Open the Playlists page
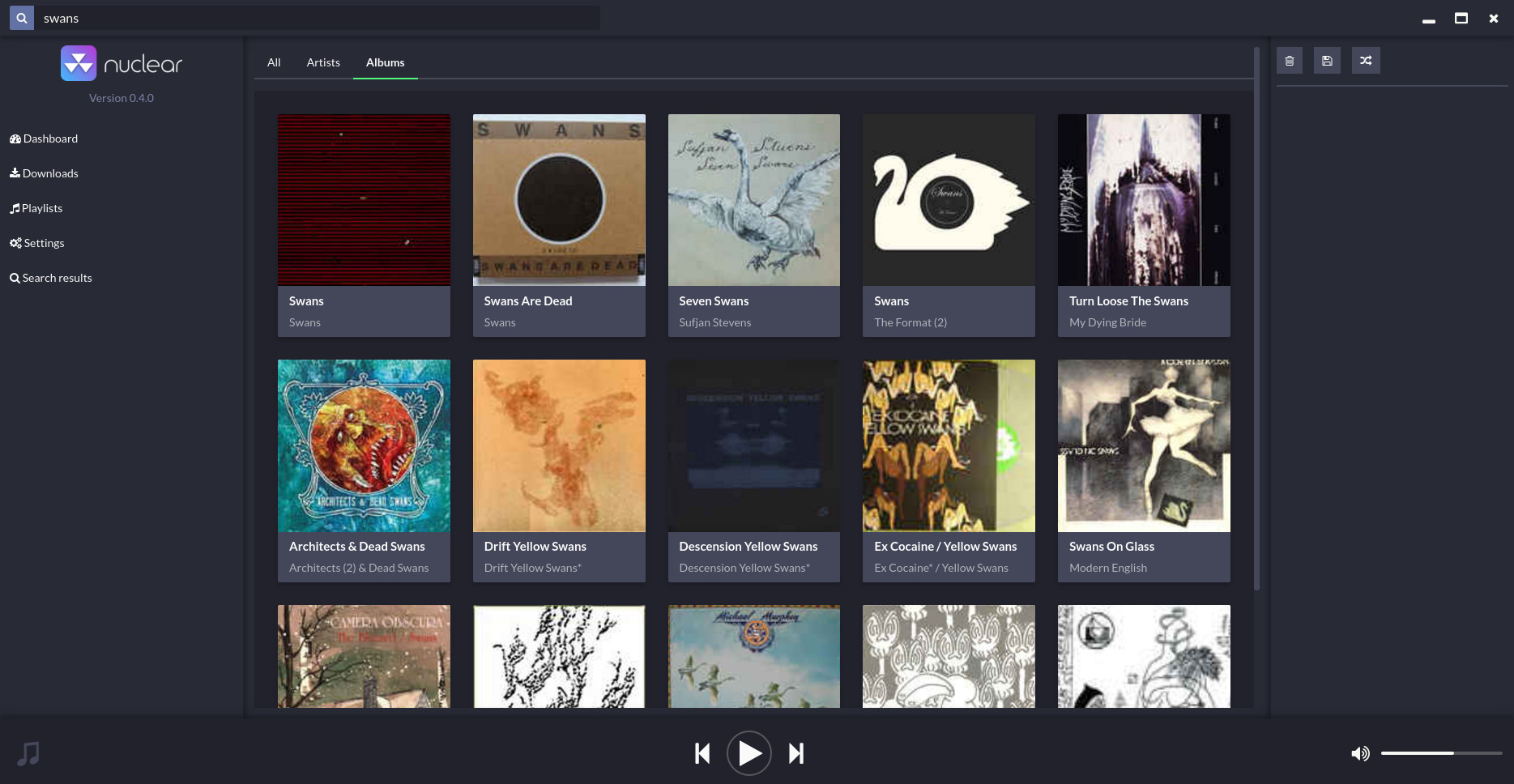Image resolution: width=1514 pixels, height=784 pixels. 36,208
